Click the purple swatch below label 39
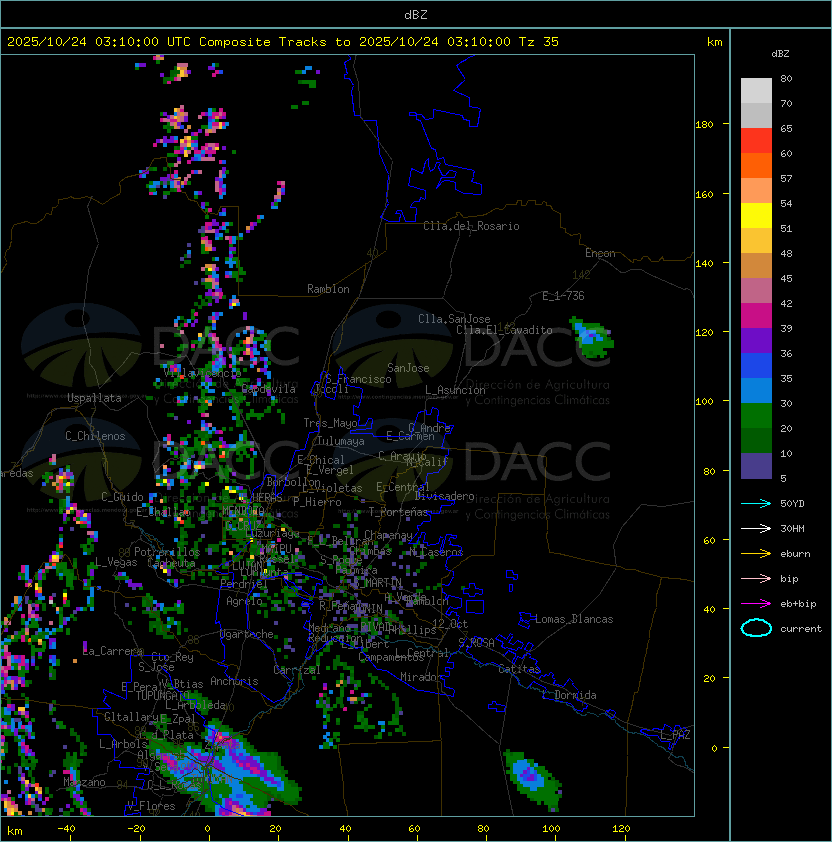This screenshot has height=842, width=832. 756,341
